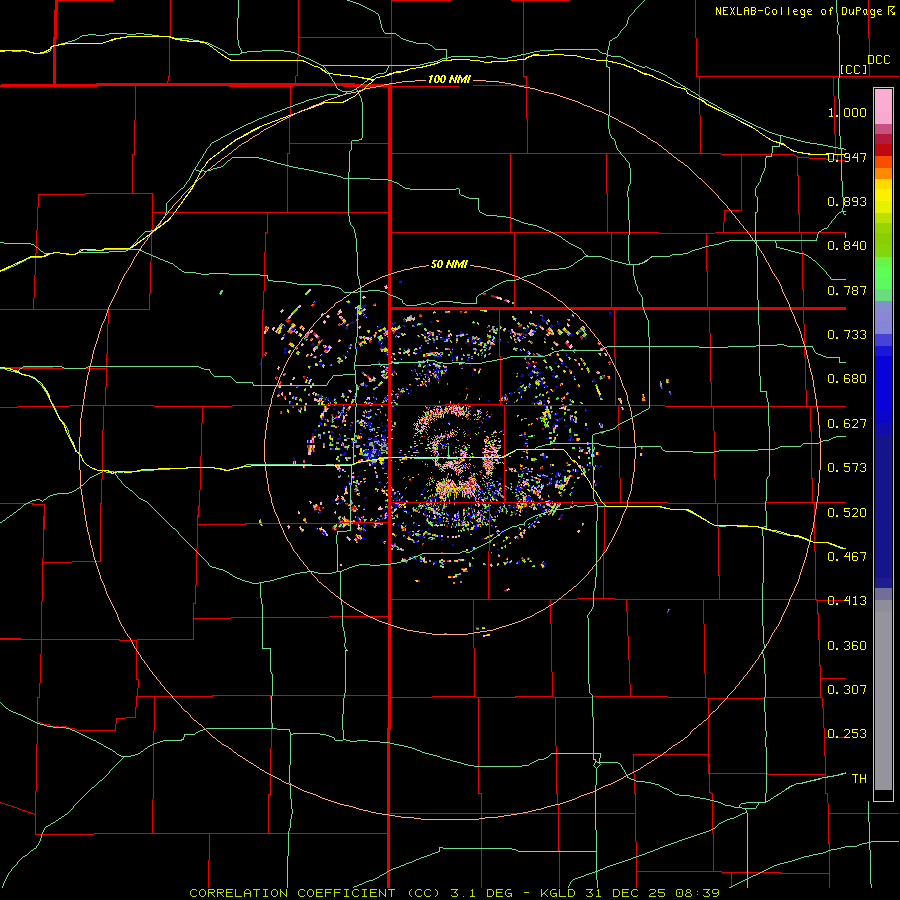Click the TH threshold label on legend
The image size is (900, 900).
[859, 779]
